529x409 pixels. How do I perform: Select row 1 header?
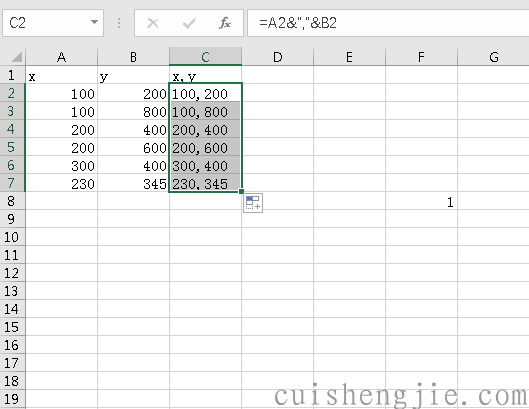(11, 75)
